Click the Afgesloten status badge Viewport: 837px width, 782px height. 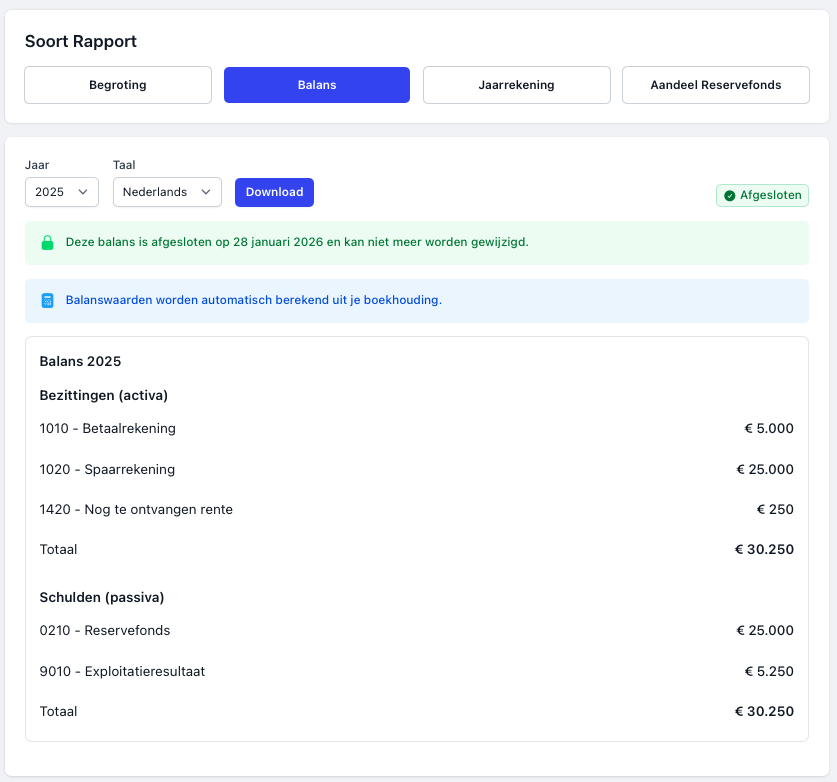[x=762, y=196]
